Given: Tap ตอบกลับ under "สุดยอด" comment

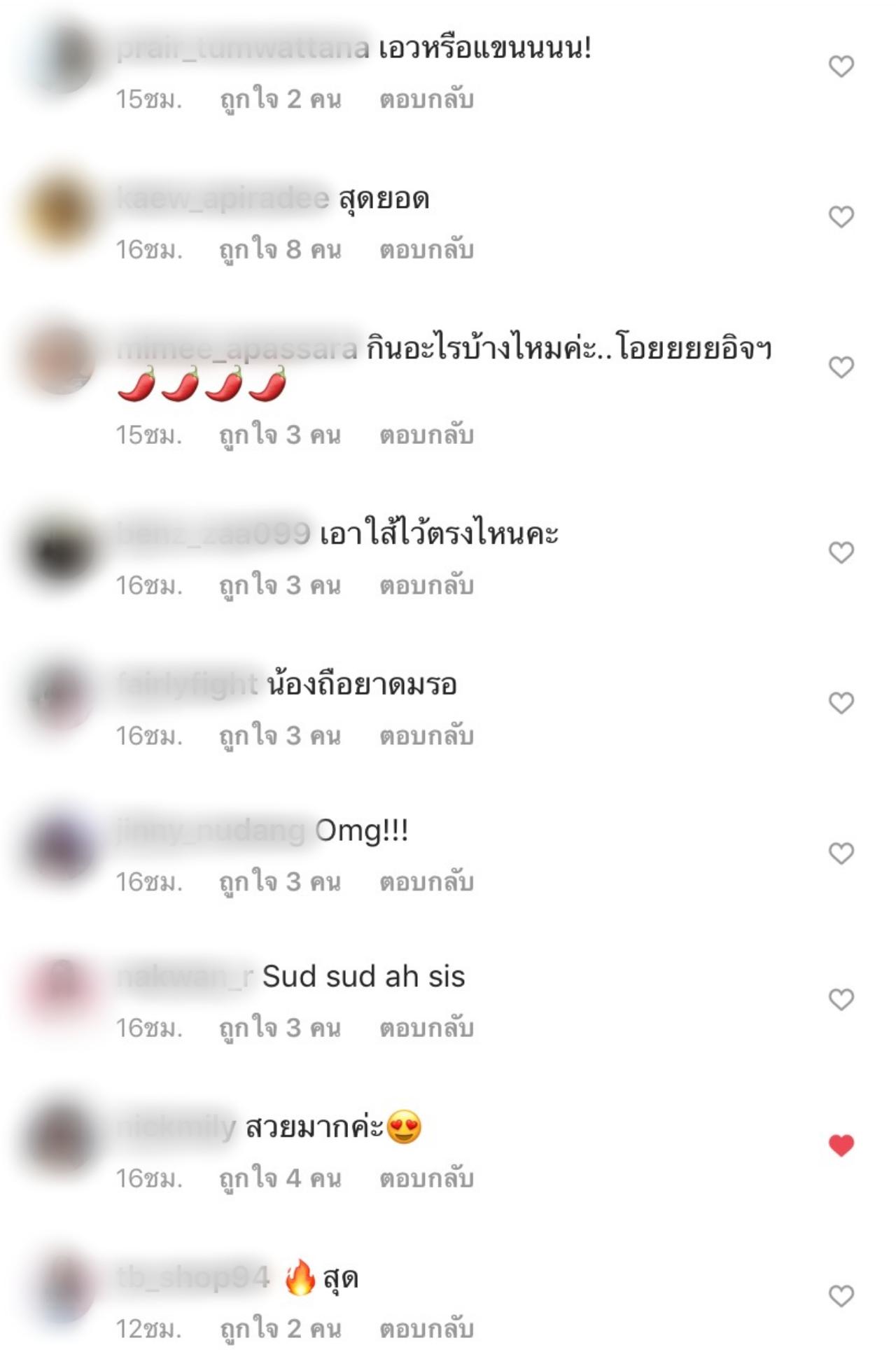Looking at the screenshot, I should coord(426,250).
